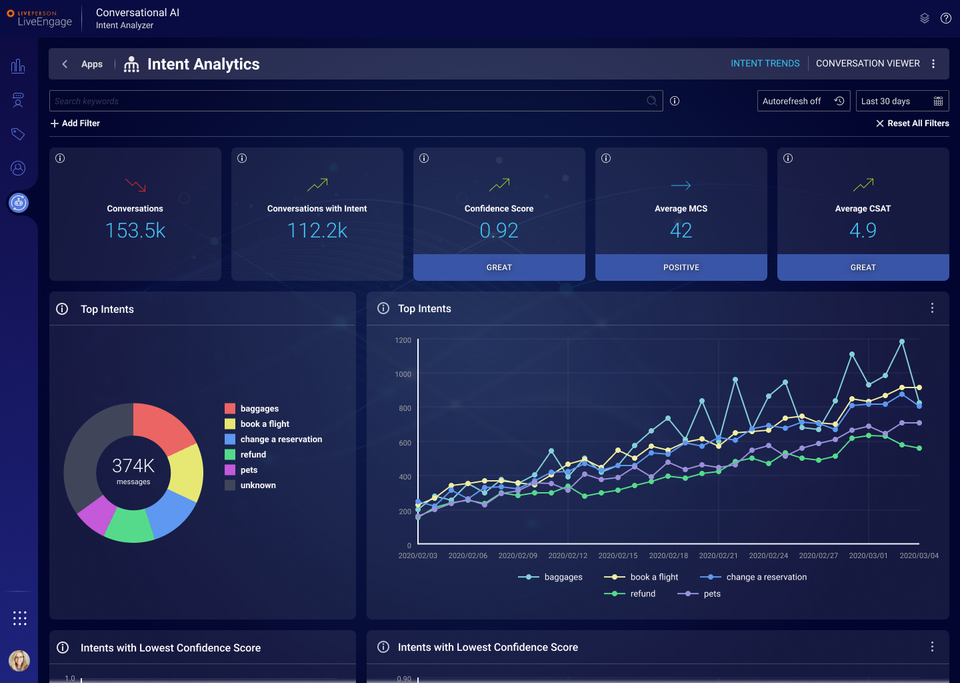The height and width of the screenshot is (683, 960).
Task: Open options menu on Intents with Lowest Confidence Score
Action: [x=932, y=646]
